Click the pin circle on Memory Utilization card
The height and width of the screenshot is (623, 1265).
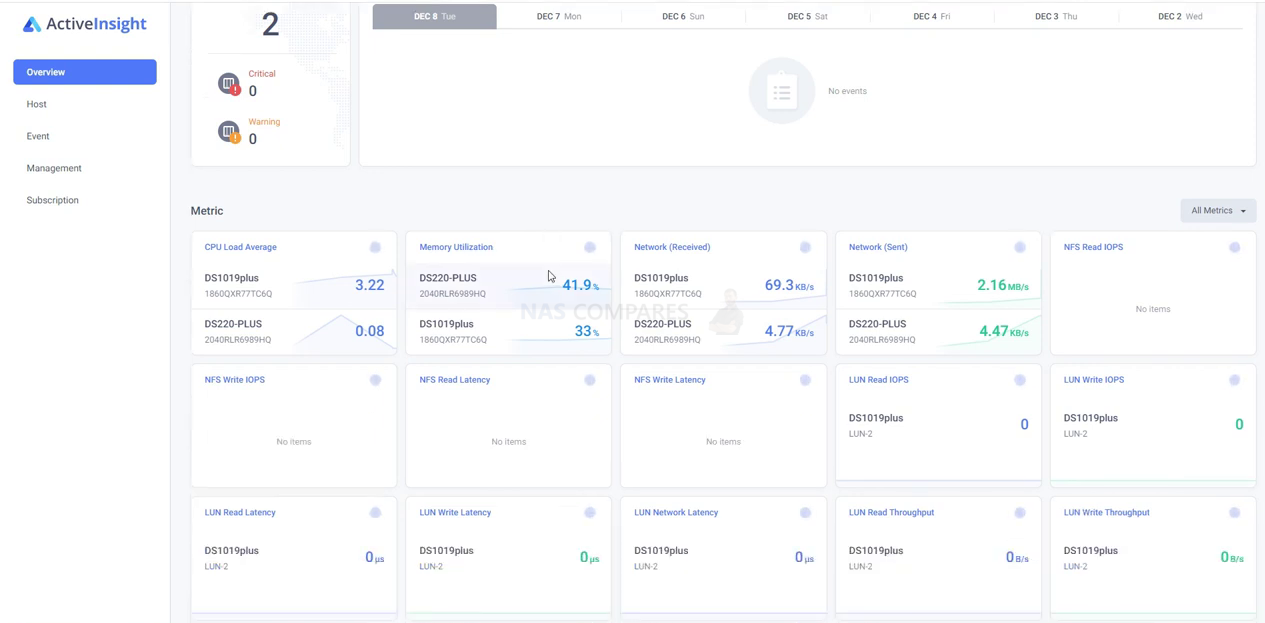tap(590, 247)
